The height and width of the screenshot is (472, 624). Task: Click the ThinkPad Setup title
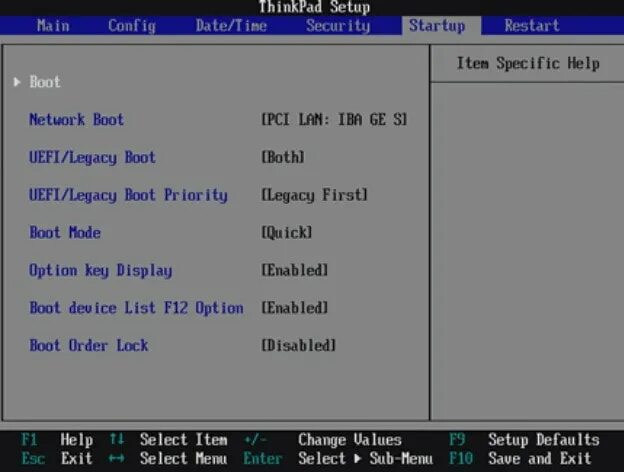(x=314, y=7)
